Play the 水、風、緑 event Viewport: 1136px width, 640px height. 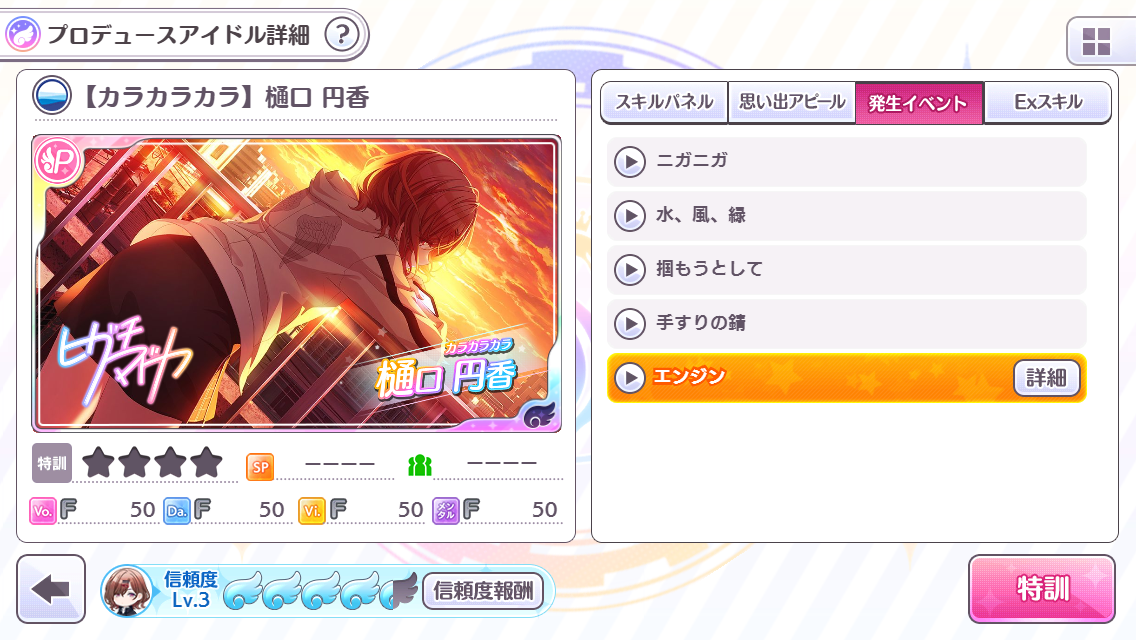click(x=846, y=216)
